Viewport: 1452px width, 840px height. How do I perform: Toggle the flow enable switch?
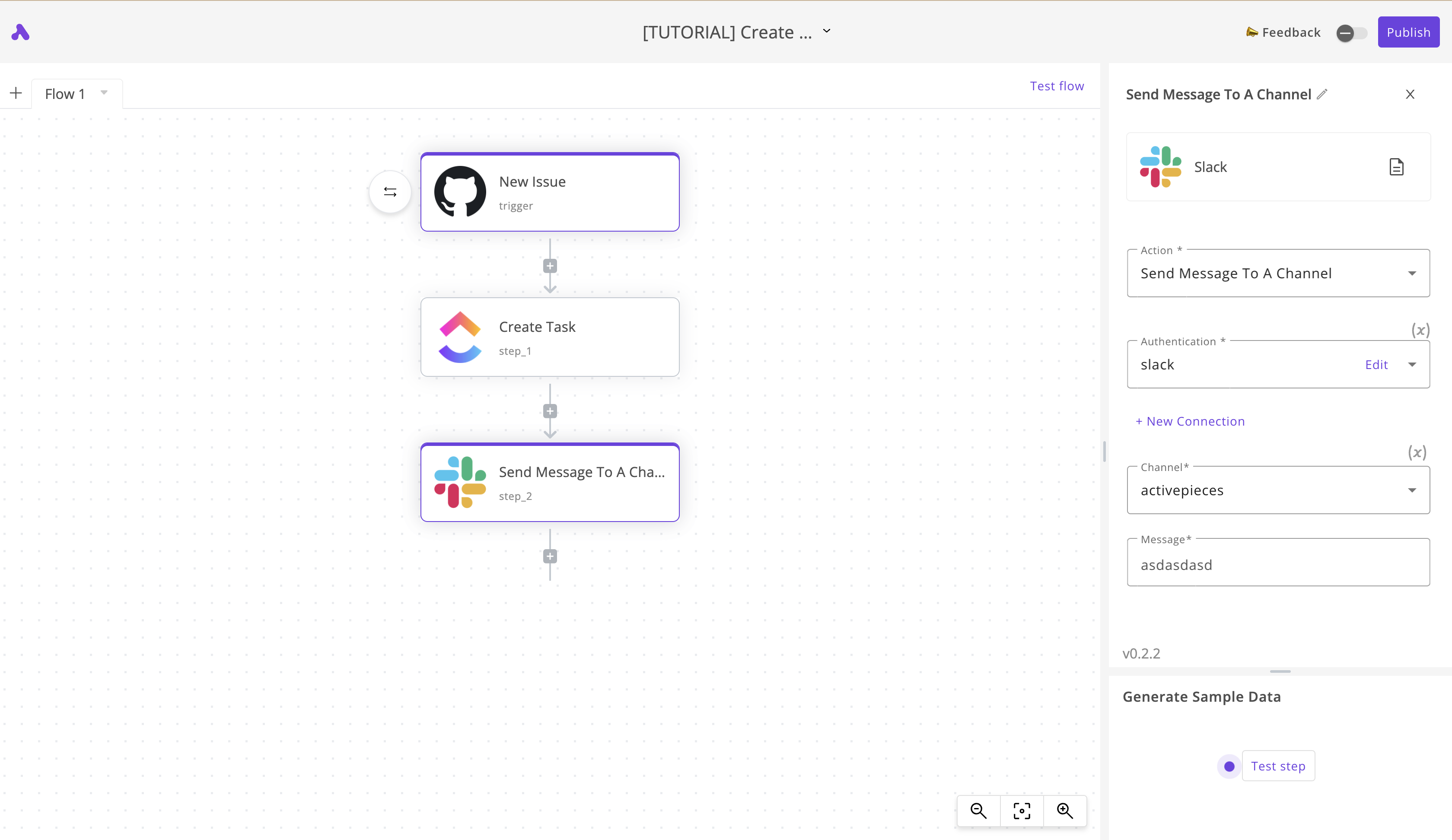[x=1351, y=33]
